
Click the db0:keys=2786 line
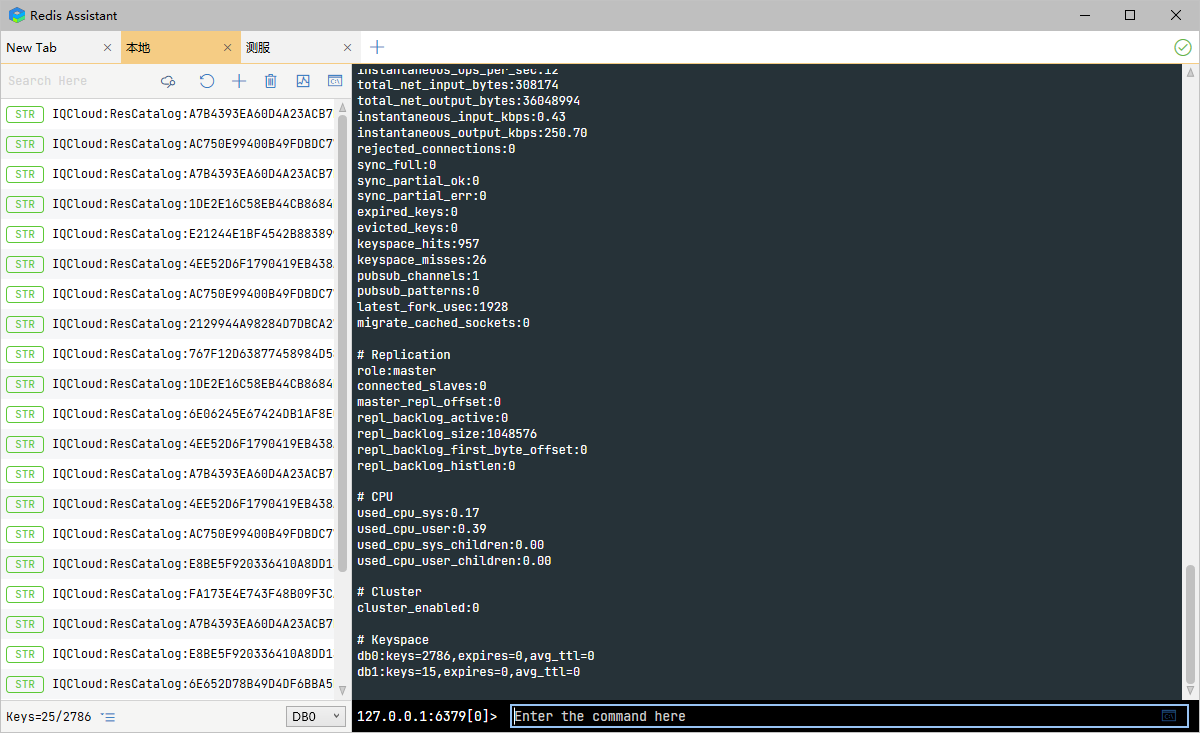pyautogui.click(x=476, y=656)
